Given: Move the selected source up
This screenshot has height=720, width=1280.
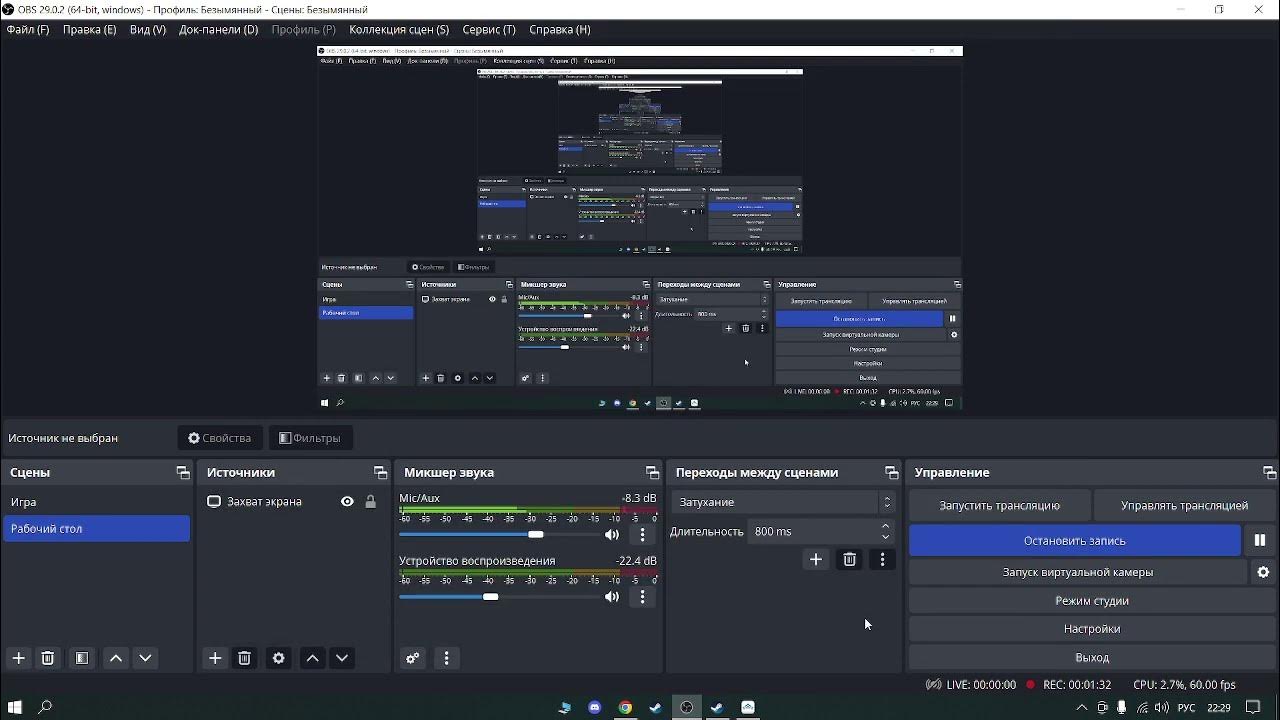Looking at the screenshot, I should coord(313,658).
